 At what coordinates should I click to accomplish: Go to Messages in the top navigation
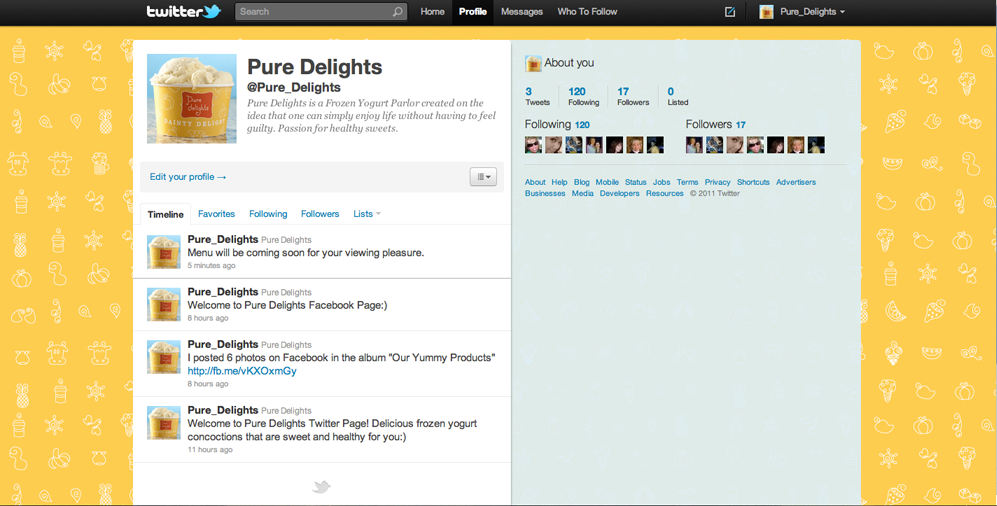[x=521, y=12]
